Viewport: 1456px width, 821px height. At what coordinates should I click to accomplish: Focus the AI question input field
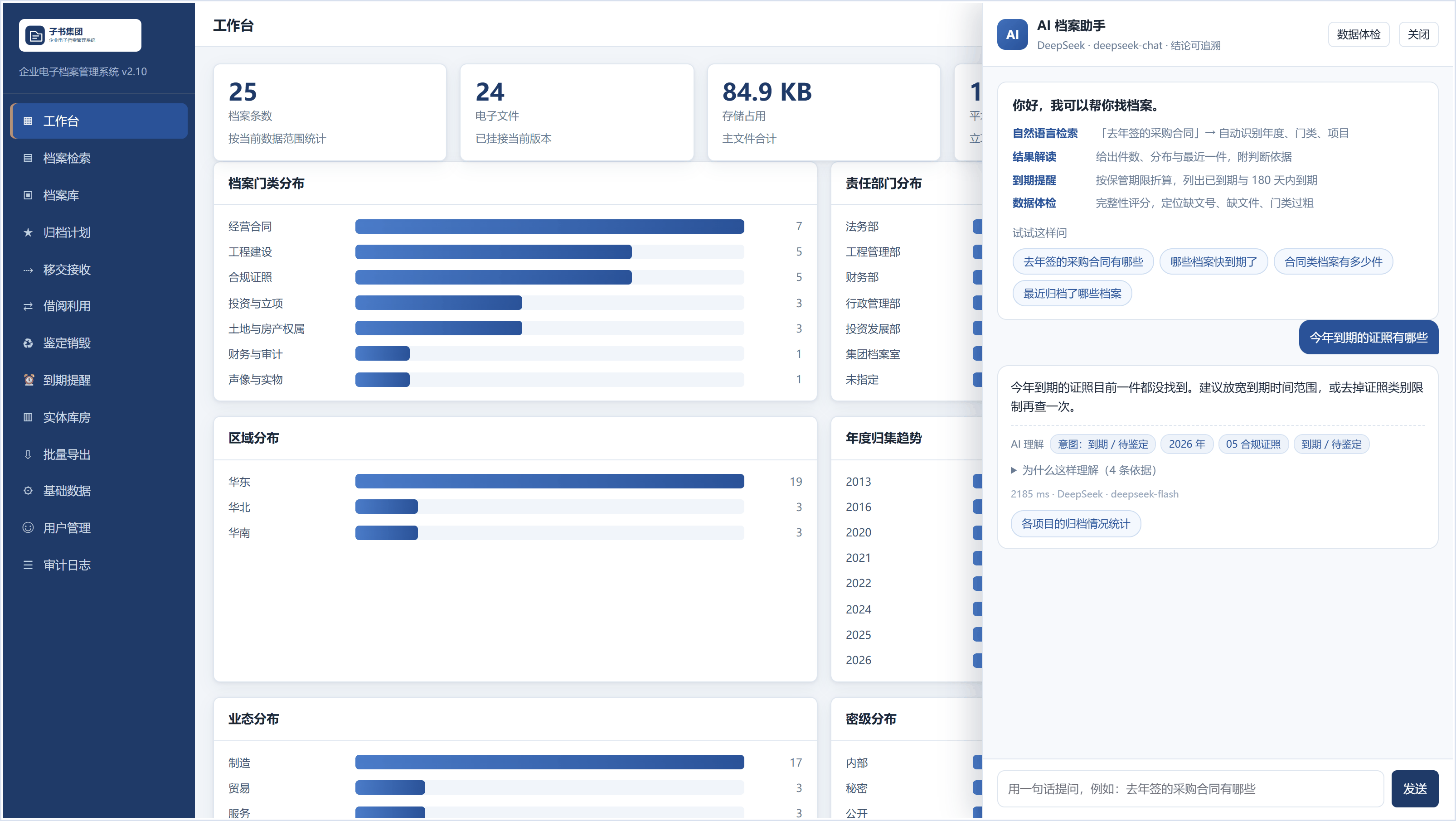[1190, 789]
